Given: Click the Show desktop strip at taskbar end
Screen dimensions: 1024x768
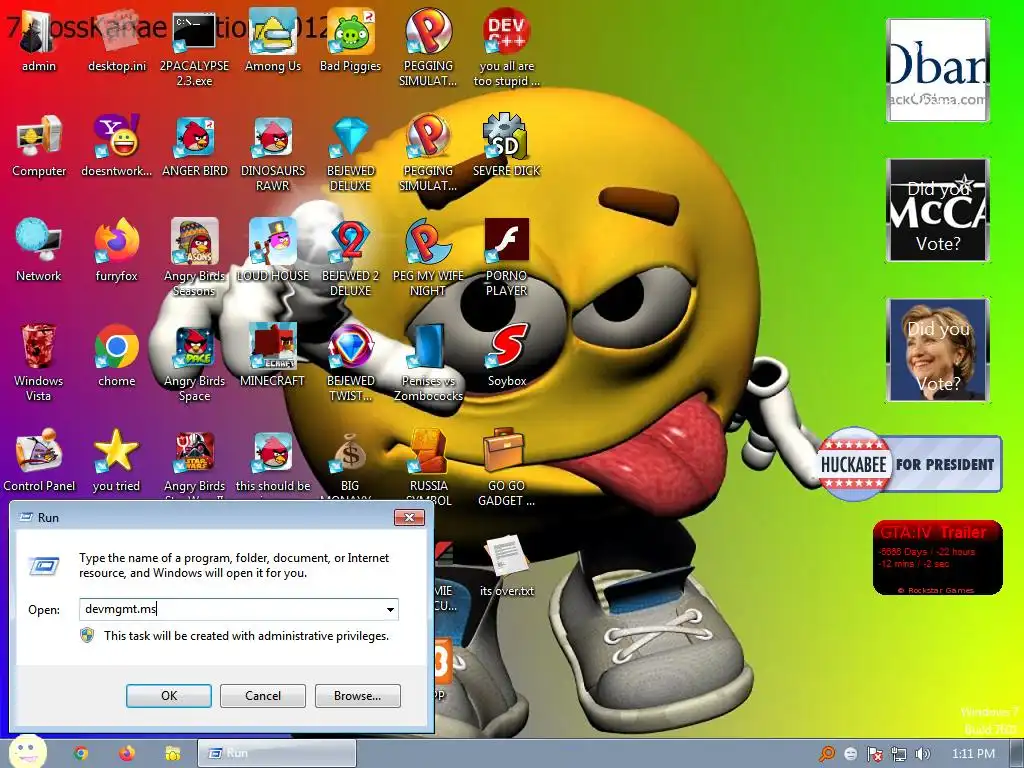Looking at the screenshot, I should pos(1016,754).
